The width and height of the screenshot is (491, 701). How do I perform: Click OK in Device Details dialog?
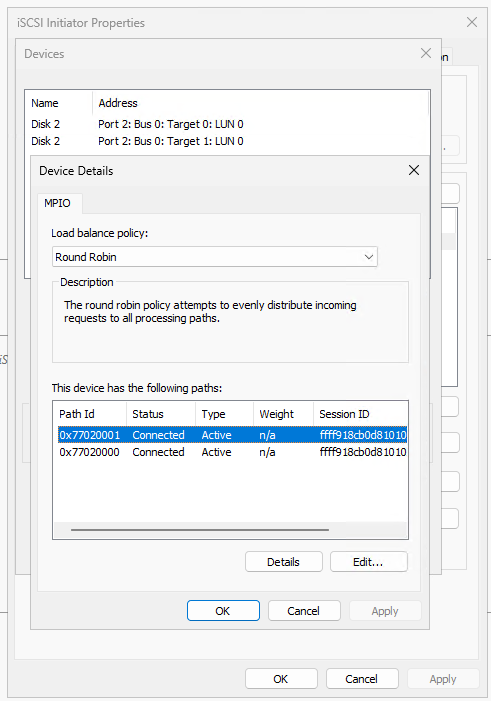click(223, 611)
